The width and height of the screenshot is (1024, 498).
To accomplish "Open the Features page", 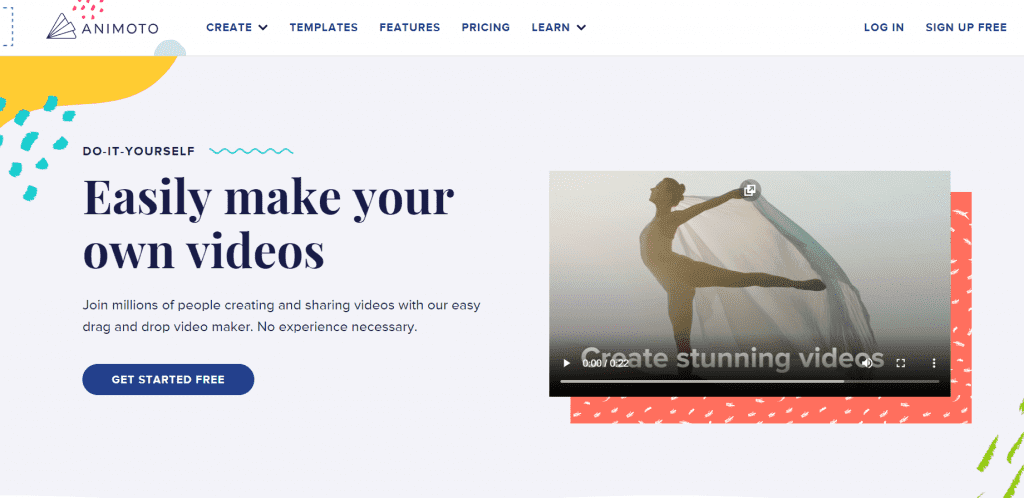I will 409,27.
